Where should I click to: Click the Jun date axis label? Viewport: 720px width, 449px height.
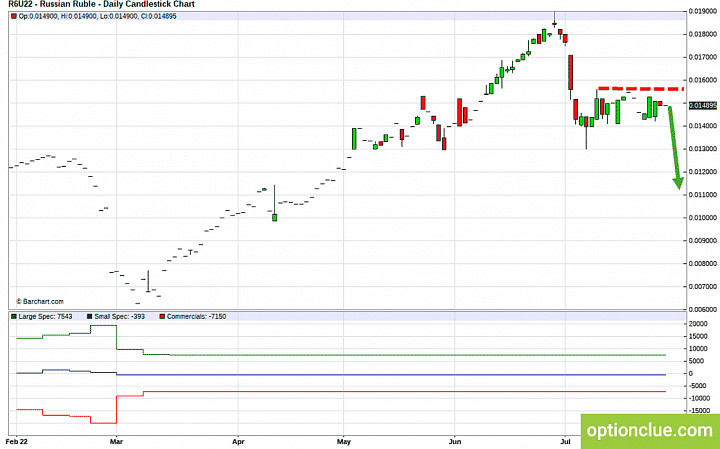[455, 442]
